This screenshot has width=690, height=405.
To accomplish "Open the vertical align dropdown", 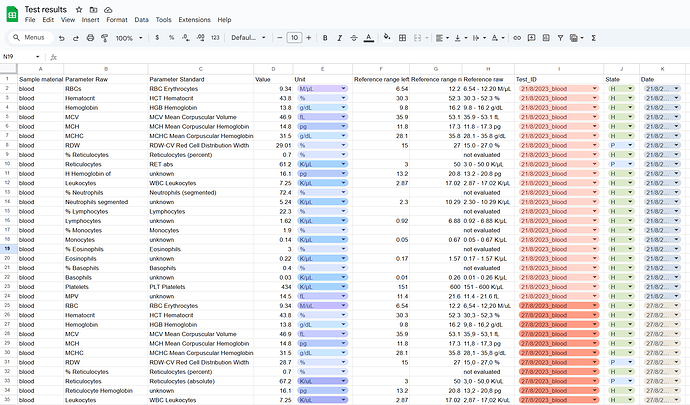I will [x=460, y=38].
